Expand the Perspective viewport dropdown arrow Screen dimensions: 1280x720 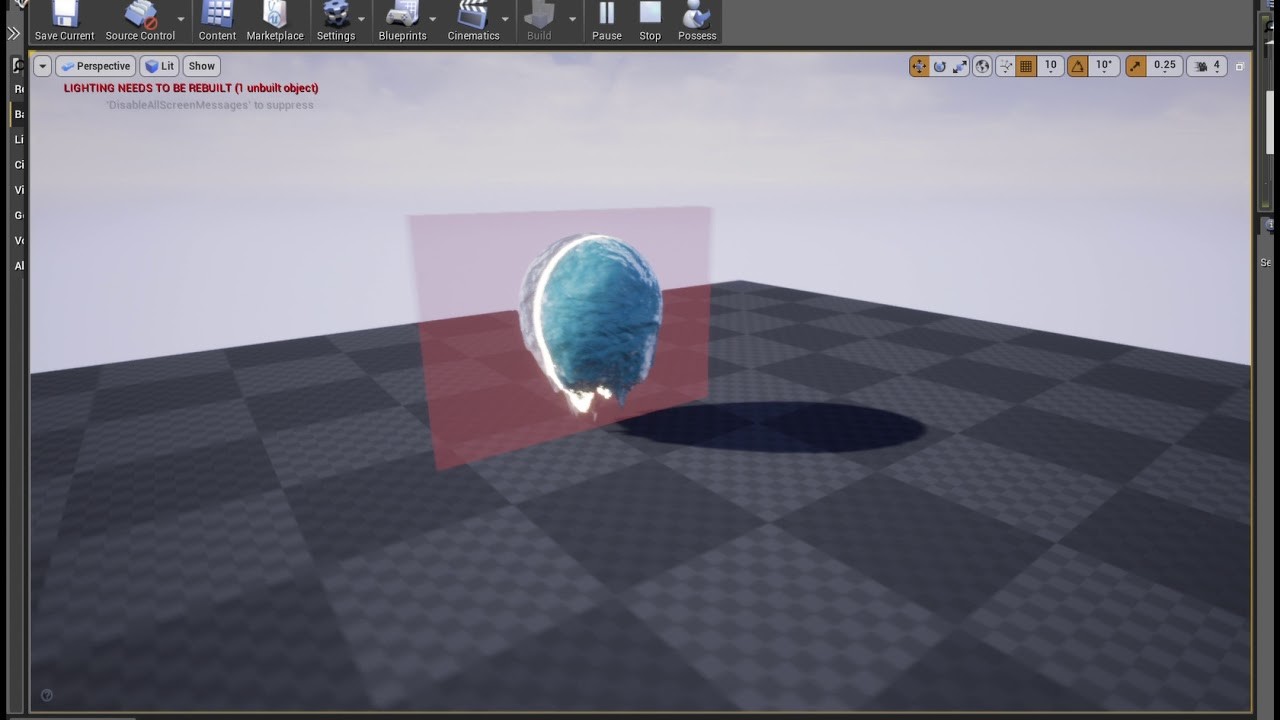[x=42, y=66]
